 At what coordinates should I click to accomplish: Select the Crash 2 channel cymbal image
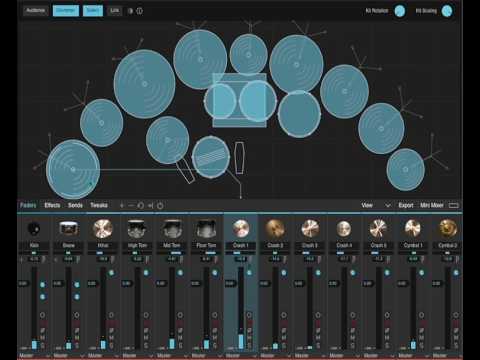click(275, 229)
